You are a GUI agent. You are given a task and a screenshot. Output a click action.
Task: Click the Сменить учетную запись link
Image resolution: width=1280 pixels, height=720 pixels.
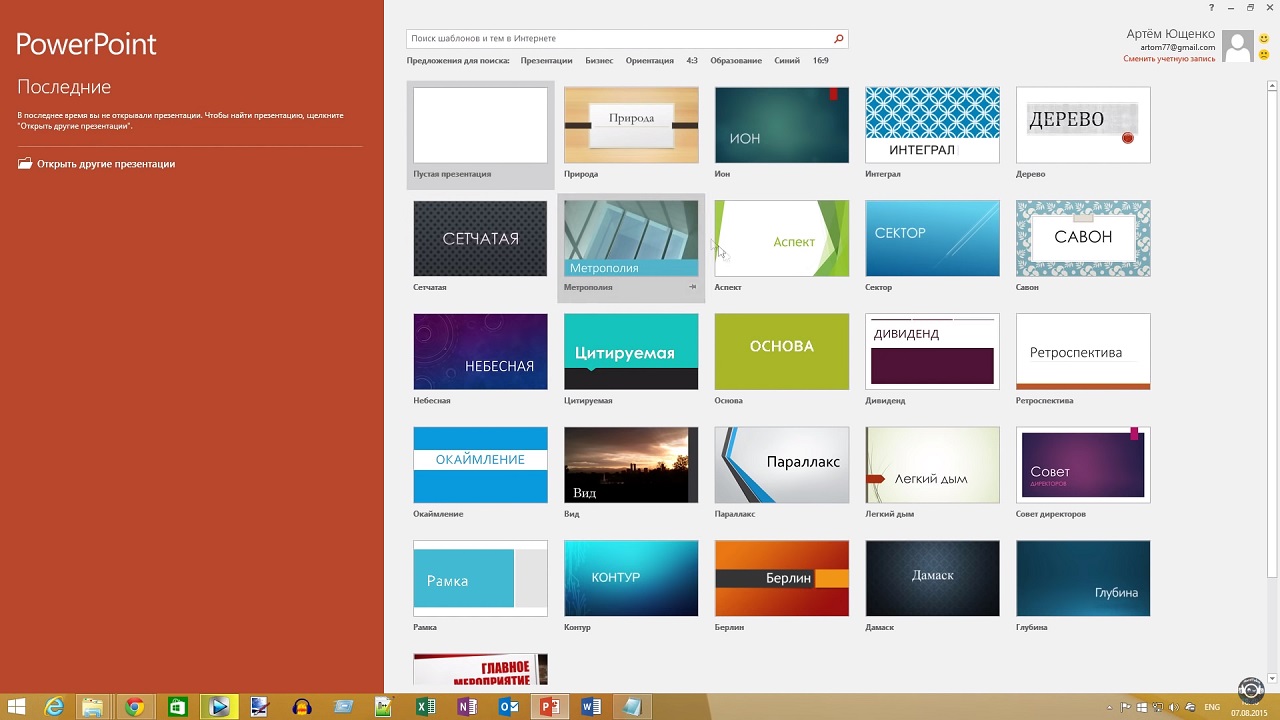[x=1169, y=59]
